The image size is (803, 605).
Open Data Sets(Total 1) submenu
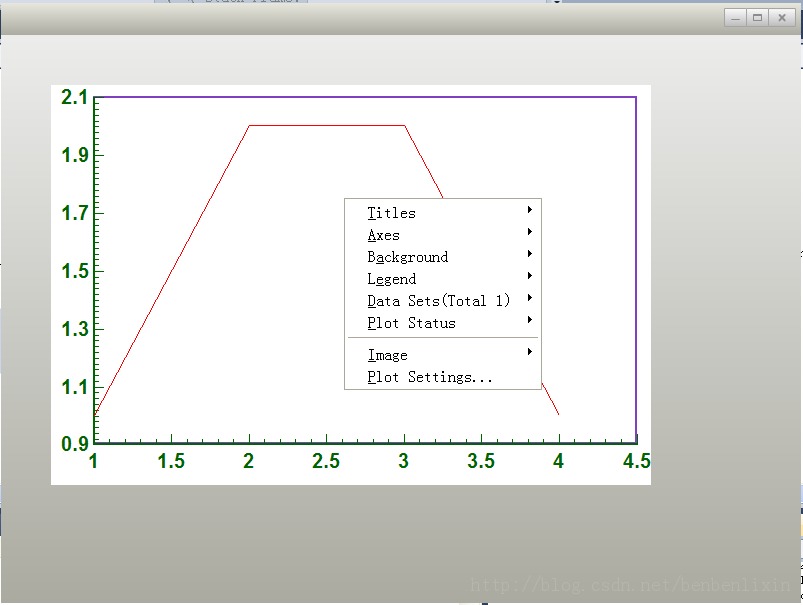442,301
